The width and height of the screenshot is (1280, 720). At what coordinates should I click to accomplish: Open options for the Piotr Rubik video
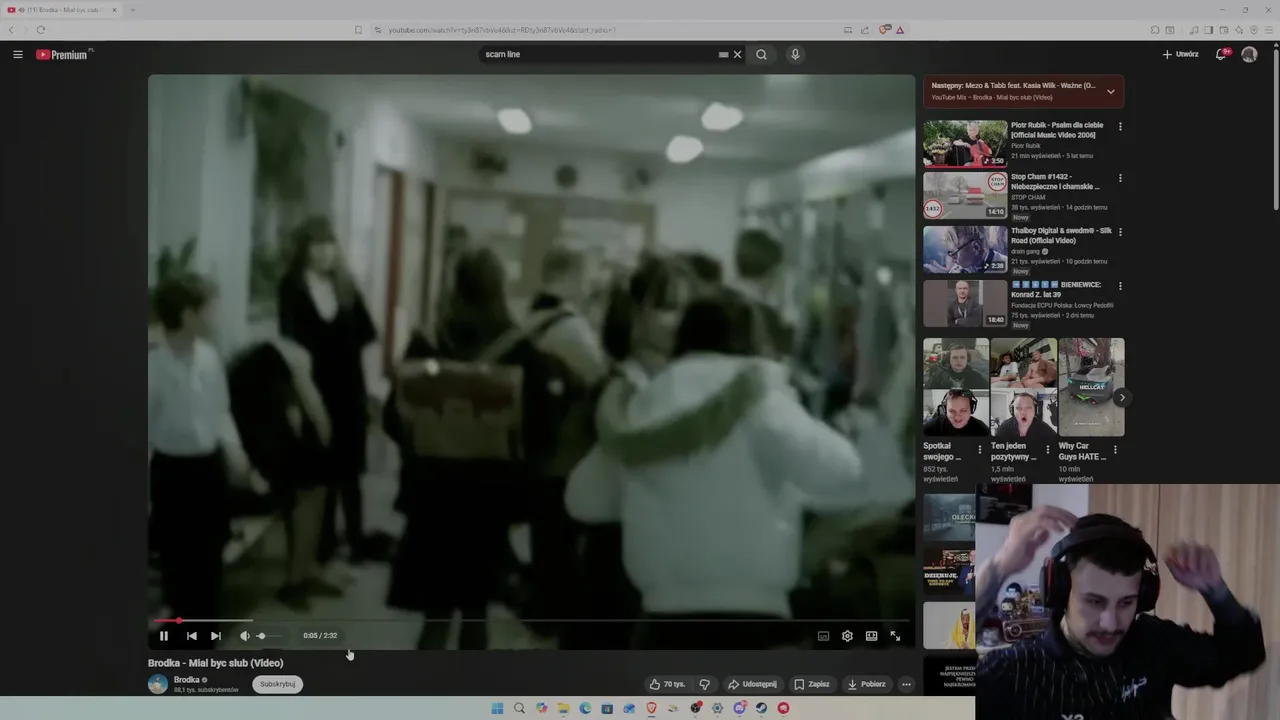pyautogui.click(x=1120, y=127)
